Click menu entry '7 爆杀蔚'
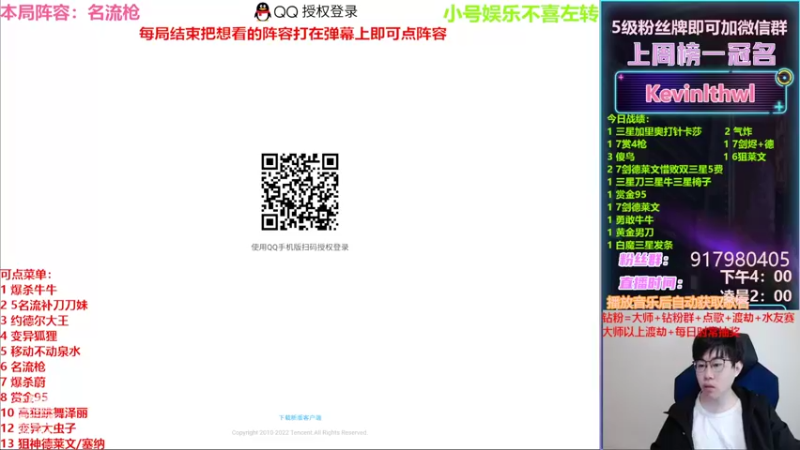Image resolution: width=800 pixels, height=450 pixels. tap(23, 382)
